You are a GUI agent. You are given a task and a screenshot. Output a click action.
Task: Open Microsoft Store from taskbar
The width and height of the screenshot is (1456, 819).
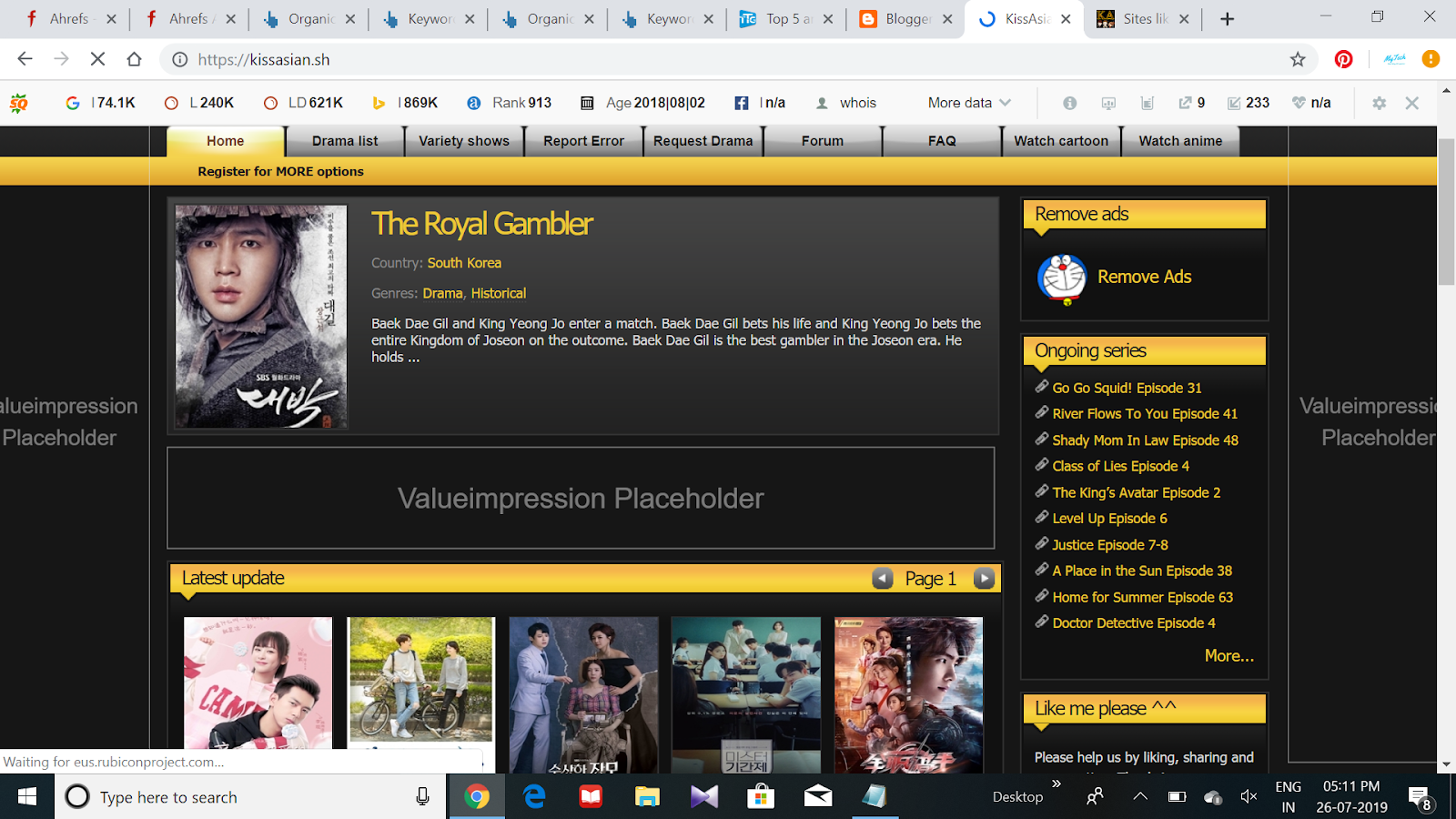click(761, 797)
